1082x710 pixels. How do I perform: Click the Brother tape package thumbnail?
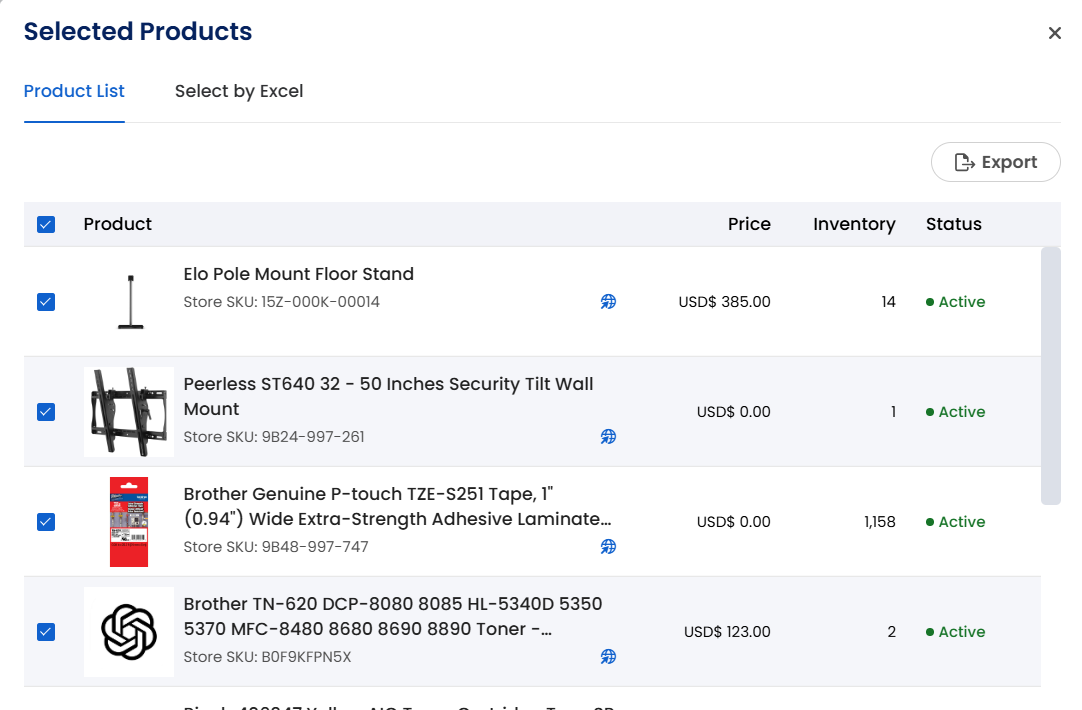(129, 522)
